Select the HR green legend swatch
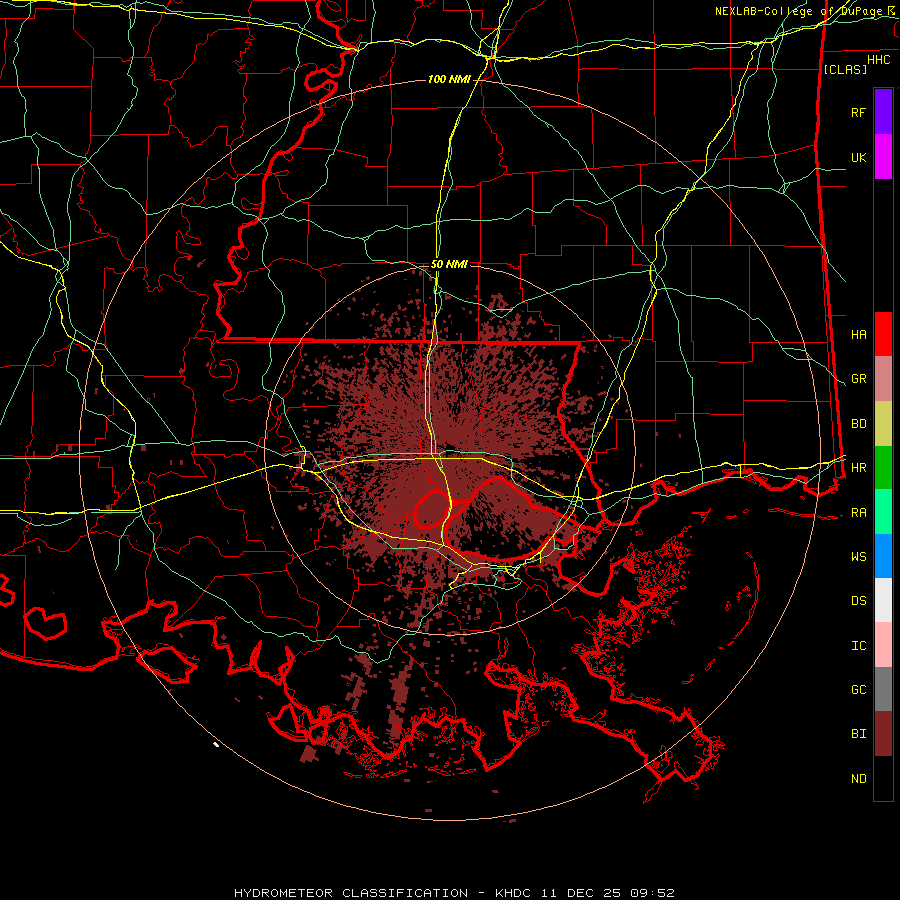The image size is (900, 900). click(883, 467)
